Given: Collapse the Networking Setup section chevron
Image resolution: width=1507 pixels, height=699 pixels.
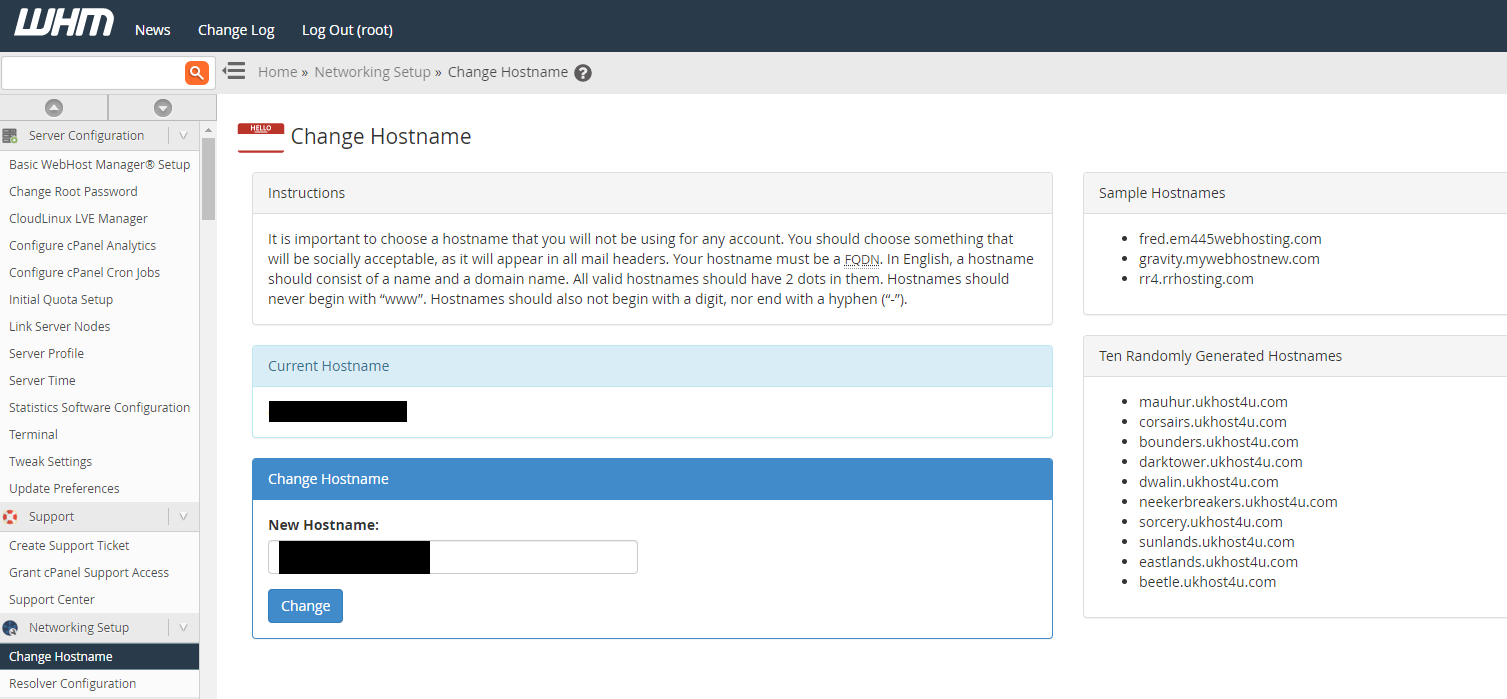Looking at the screenshot, I should click(183, 627).
